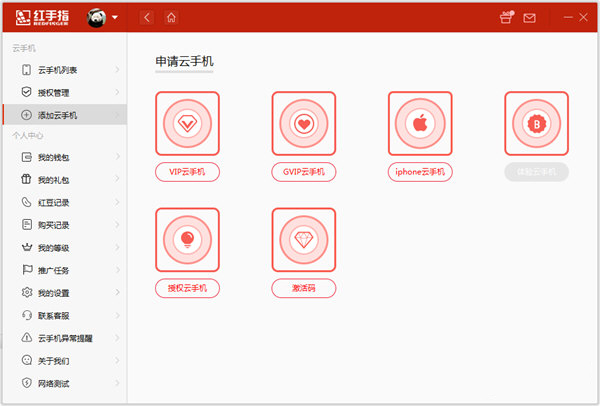
Task: Click the 红手指 Redfinger logo
Action: point(42,18)
